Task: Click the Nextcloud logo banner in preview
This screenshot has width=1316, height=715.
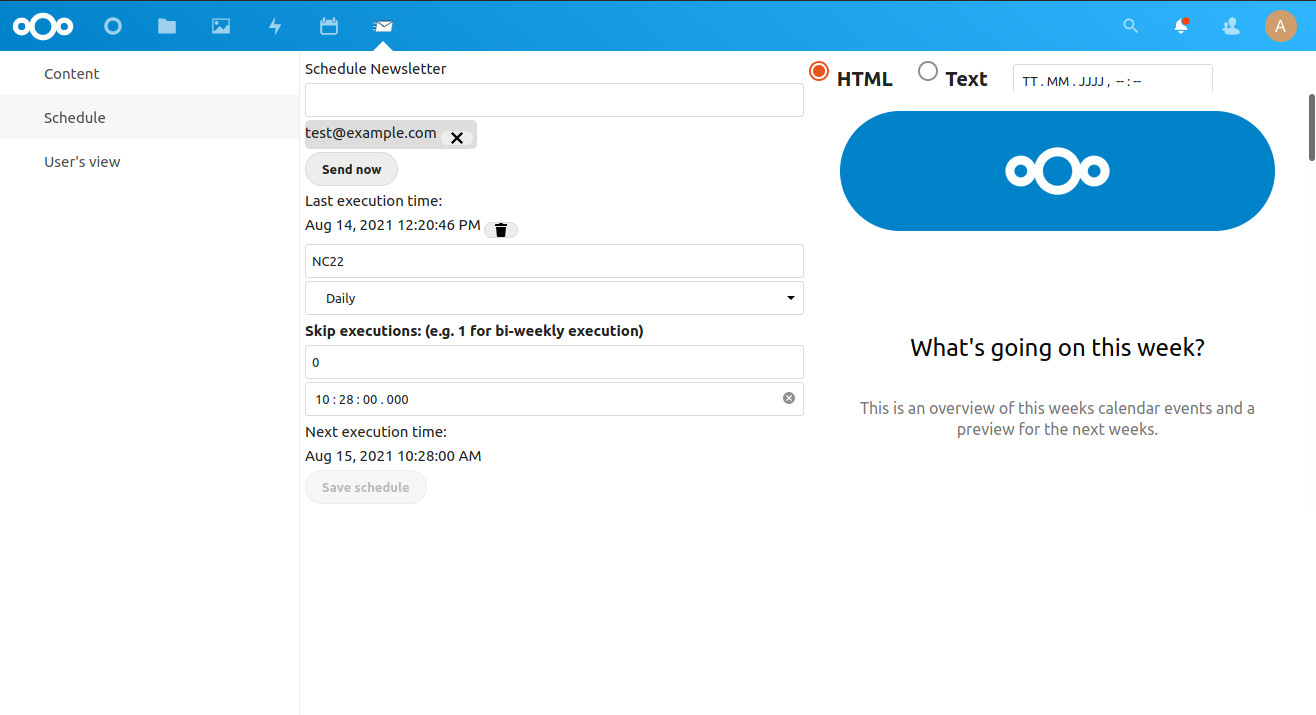Action: [1057, 171]
